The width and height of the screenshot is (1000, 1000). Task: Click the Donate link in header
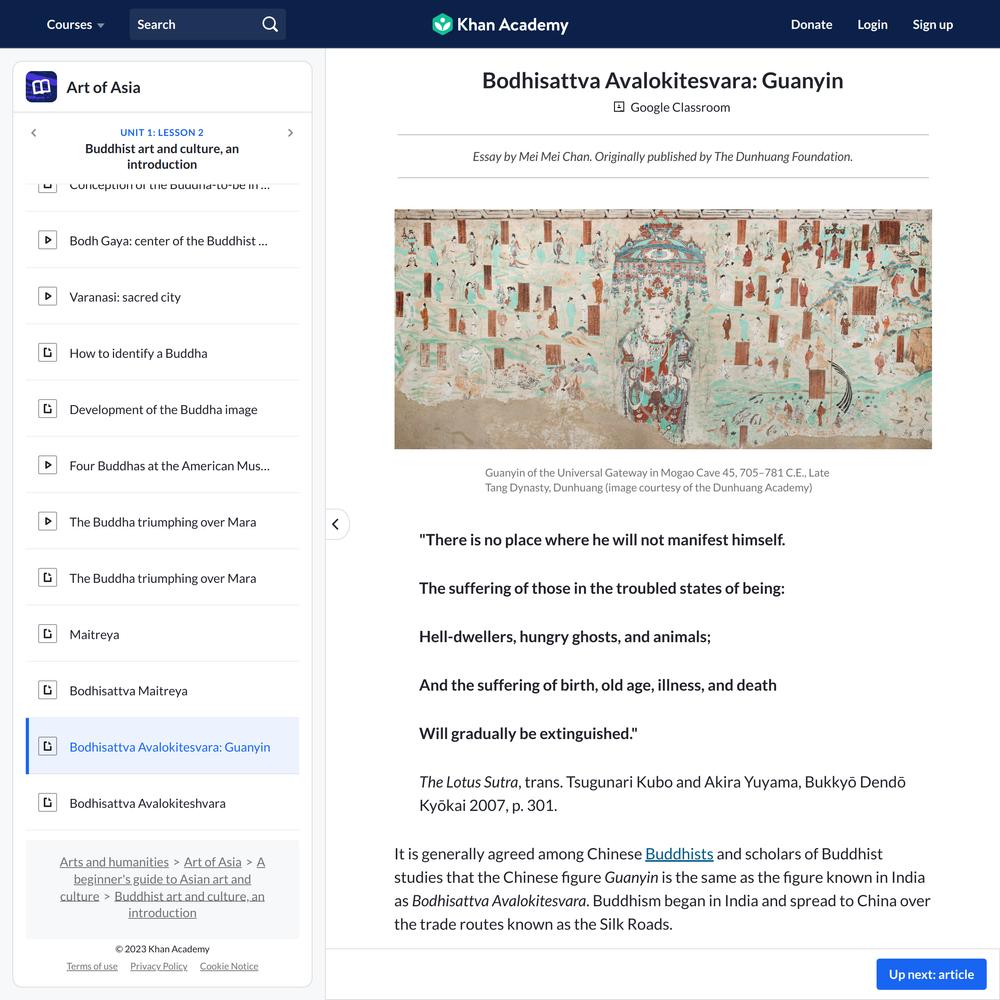[x=811, y=24]
